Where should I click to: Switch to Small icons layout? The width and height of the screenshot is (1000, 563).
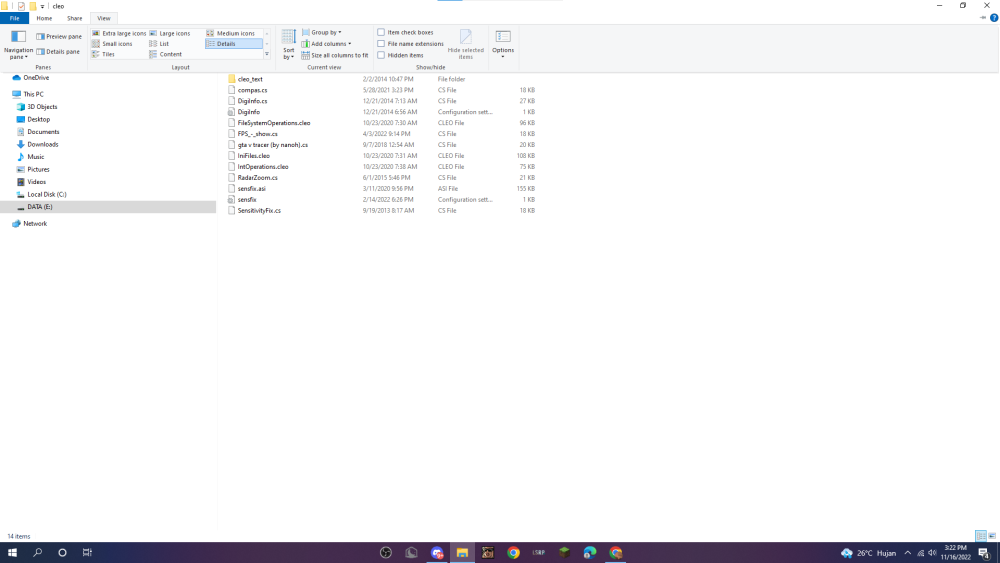point(112,44)
